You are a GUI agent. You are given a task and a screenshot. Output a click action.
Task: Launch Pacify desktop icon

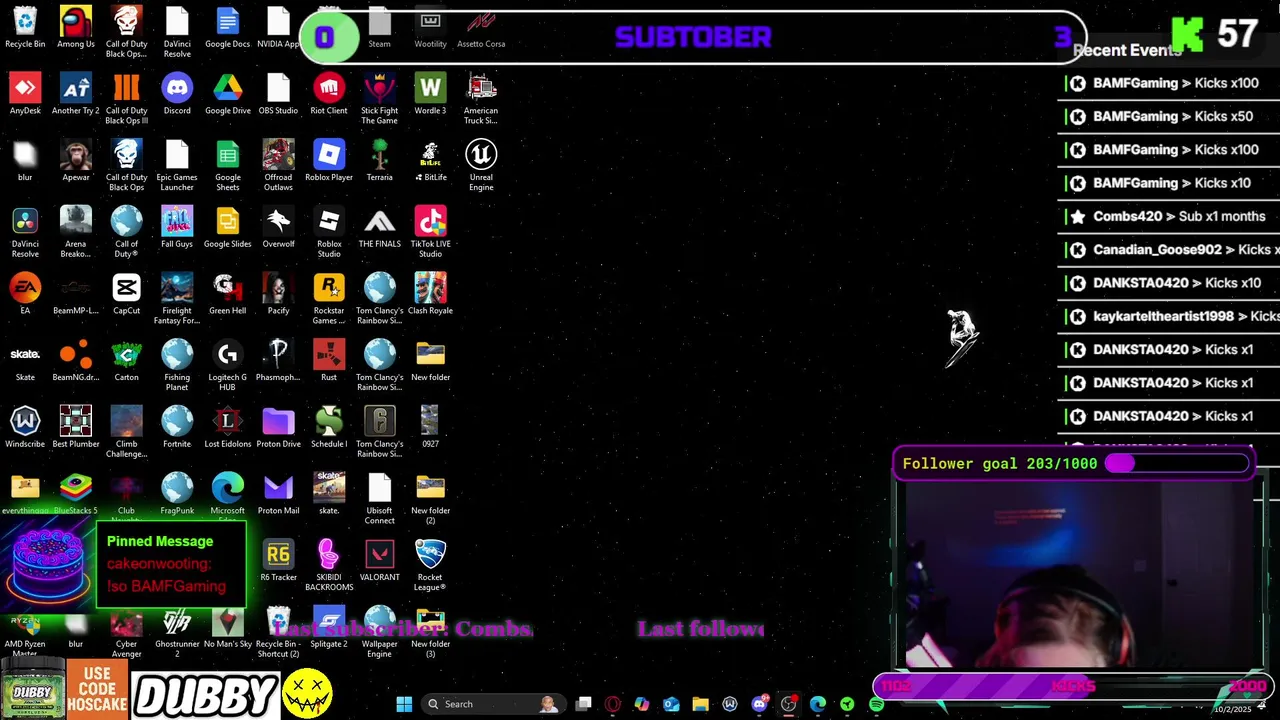tap(278, 295)
